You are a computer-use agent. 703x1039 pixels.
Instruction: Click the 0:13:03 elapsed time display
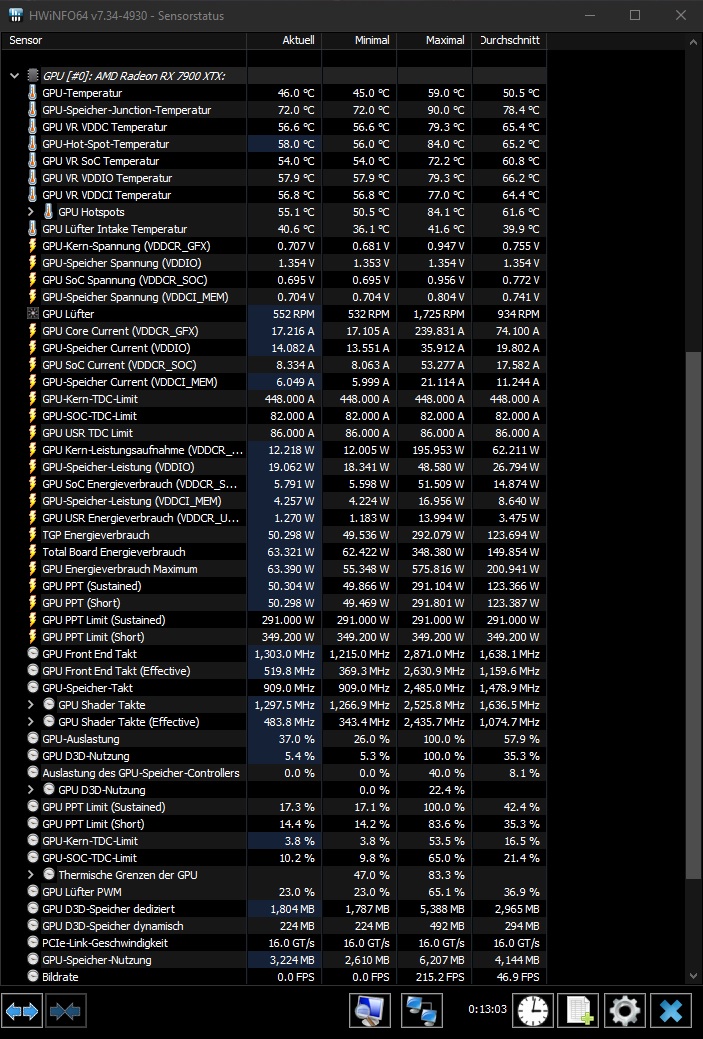[x=487, y=1009]
